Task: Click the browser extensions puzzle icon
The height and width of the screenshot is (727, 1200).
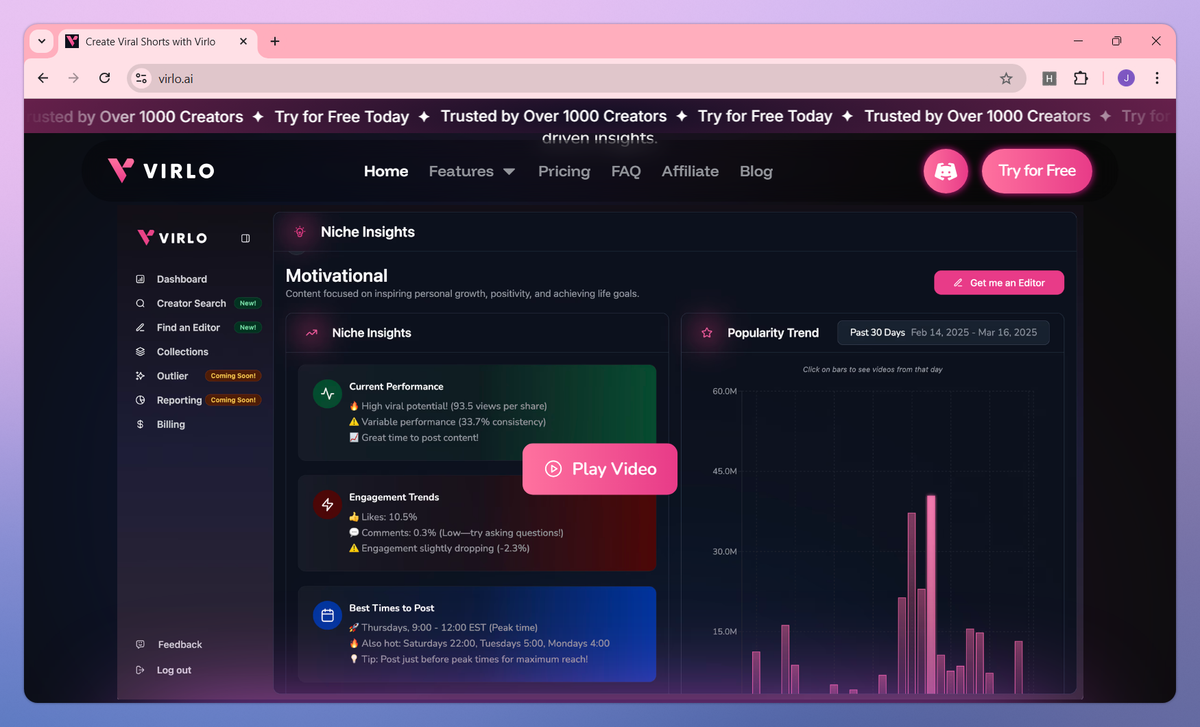Action: pyautogui.click(x=1081, y=78)
